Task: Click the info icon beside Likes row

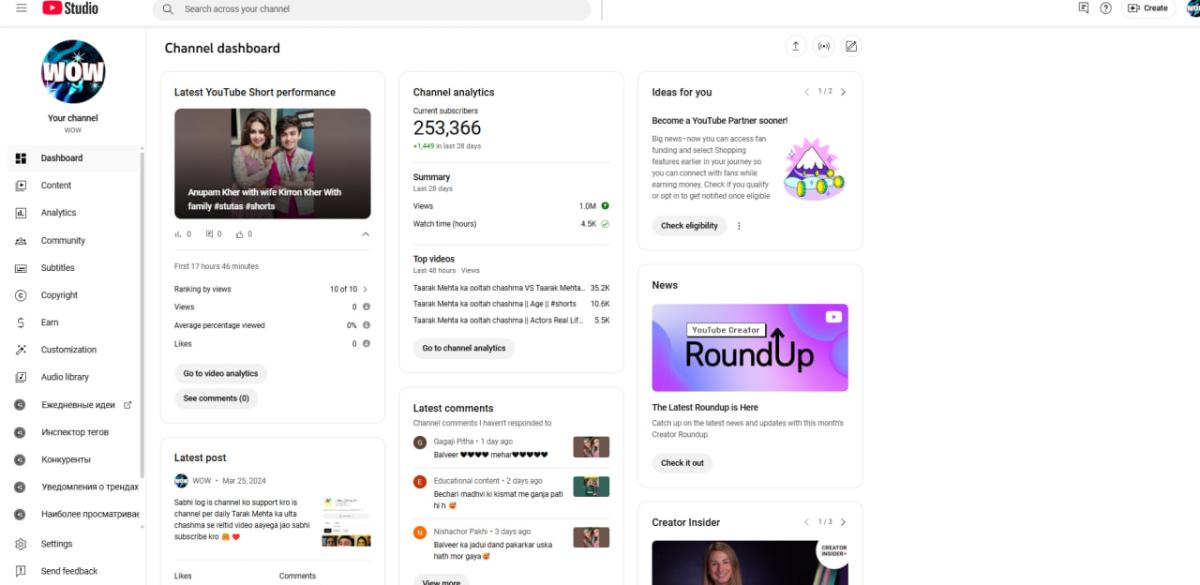Action: click(366, 343)
